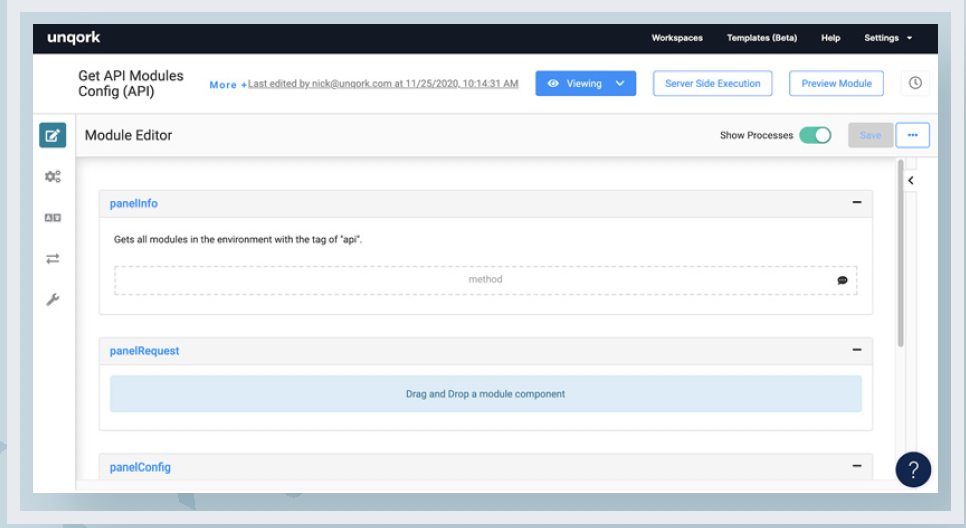The image size is (966, 528).
Task: Open the Settings dropdown menu
Action: 888,38
